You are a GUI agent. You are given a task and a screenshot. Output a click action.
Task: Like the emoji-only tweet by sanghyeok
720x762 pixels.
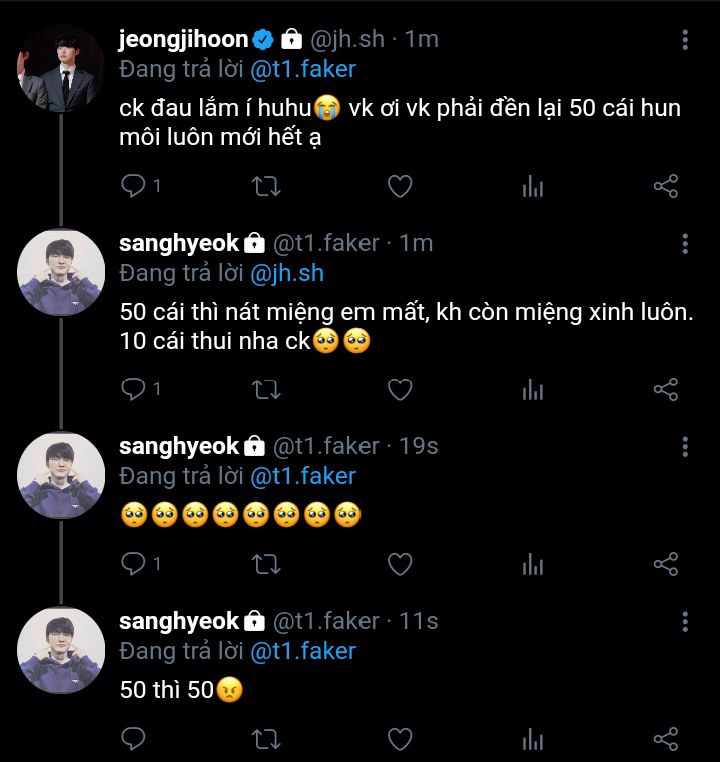[x=400, y=564]
